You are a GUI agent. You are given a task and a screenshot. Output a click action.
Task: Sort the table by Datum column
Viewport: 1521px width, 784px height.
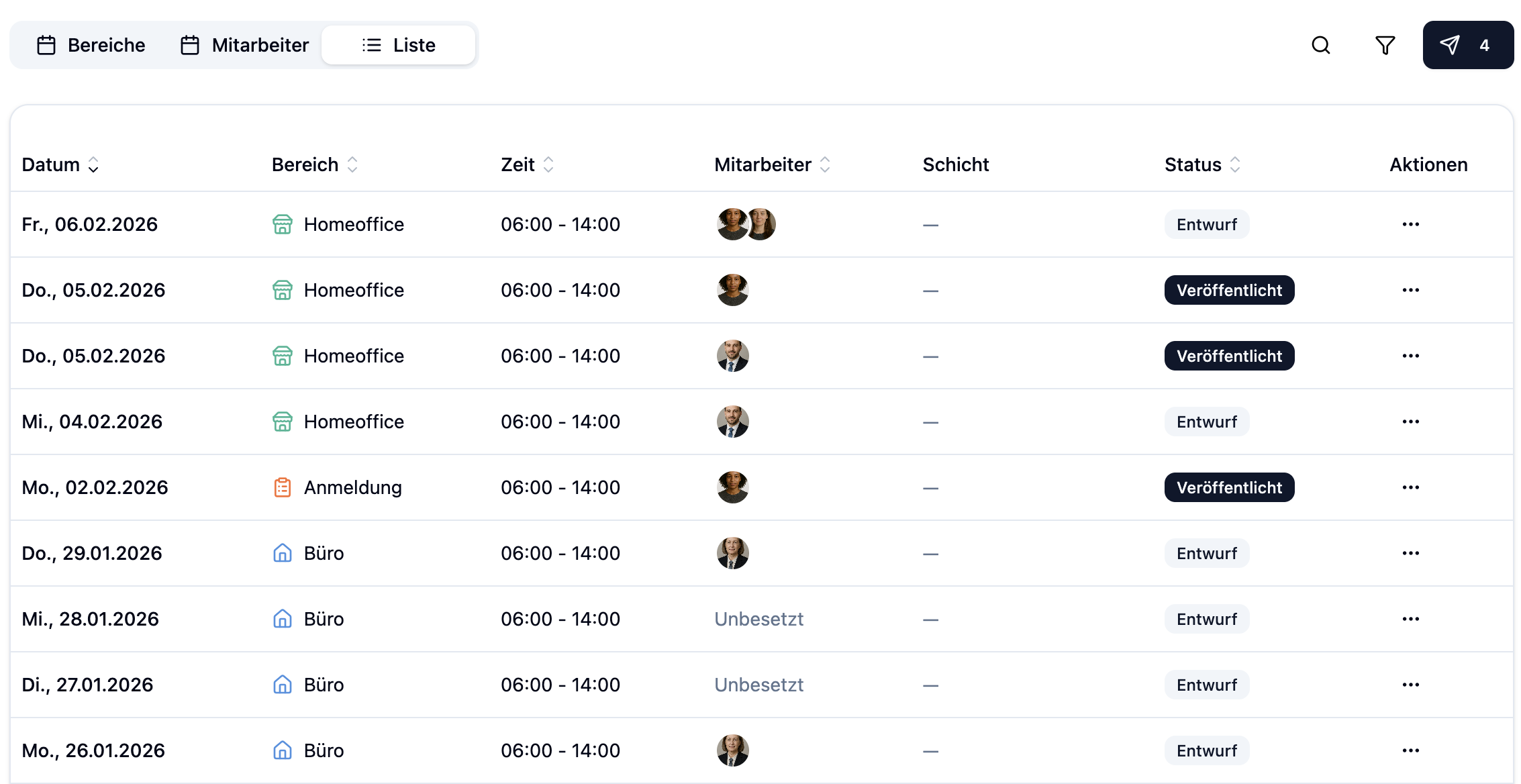click(x=60, y=164)
